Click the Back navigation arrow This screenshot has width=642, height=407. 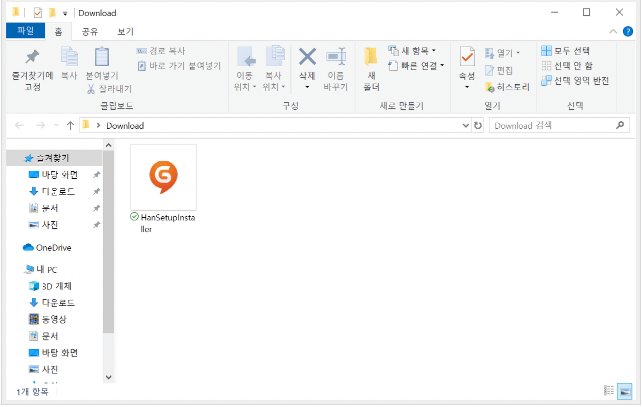point(19,125)
